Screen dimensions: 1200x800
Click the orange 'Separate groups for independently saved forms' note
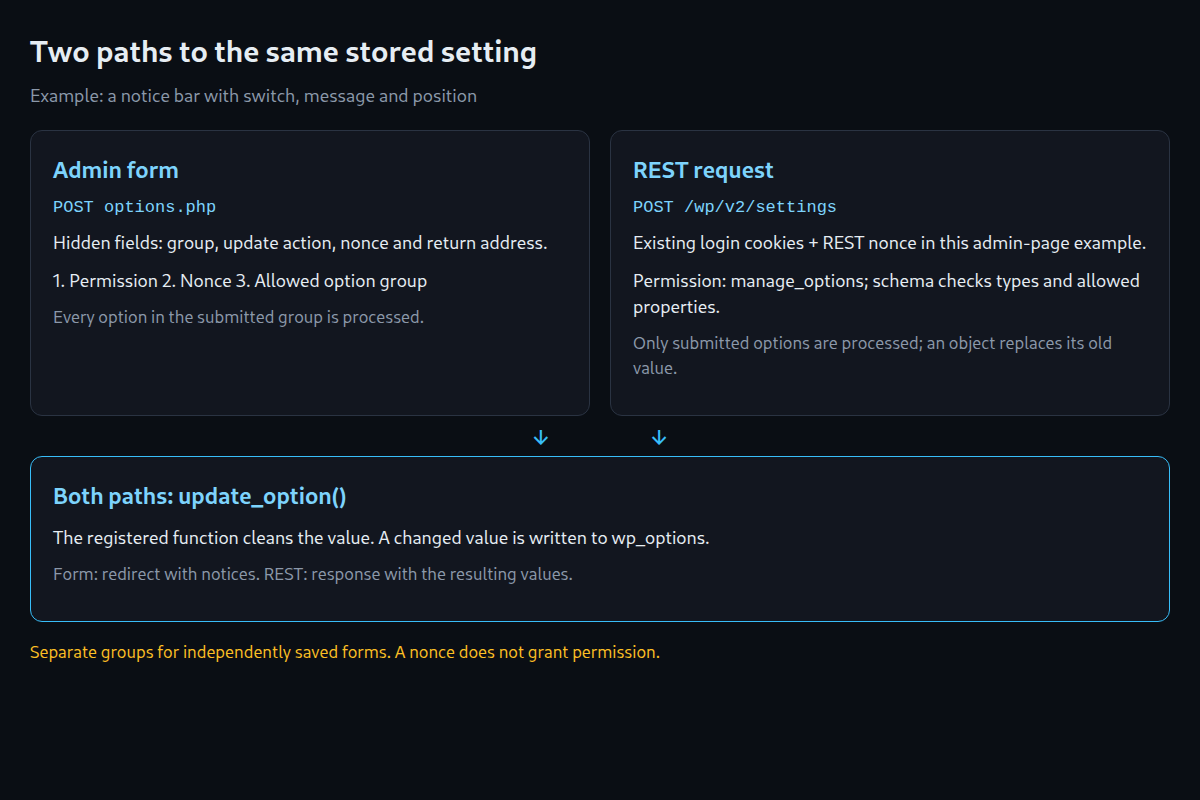345,652
